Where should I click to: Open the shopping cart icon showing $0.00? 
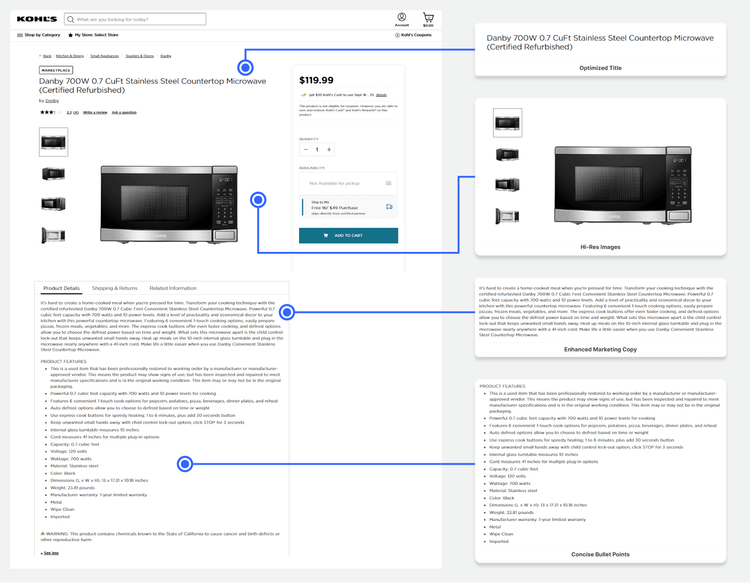(428, 19)
